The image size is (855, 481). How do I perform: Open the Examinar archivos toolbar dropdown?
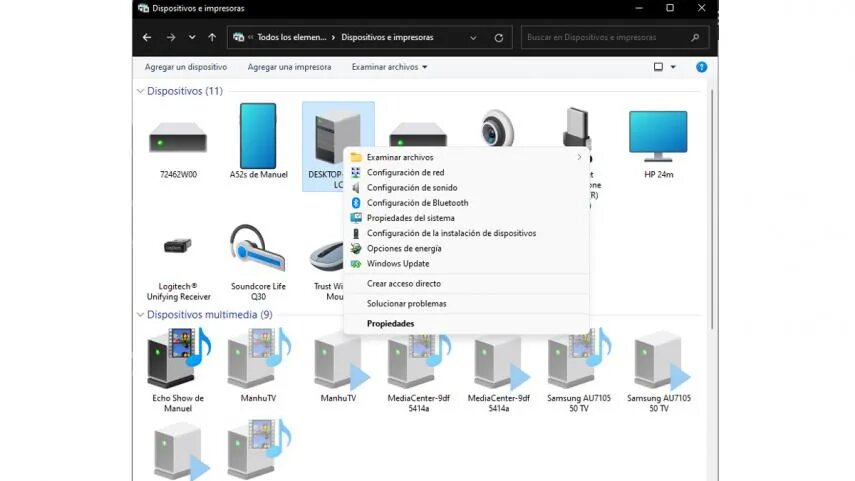pos(425,67)
